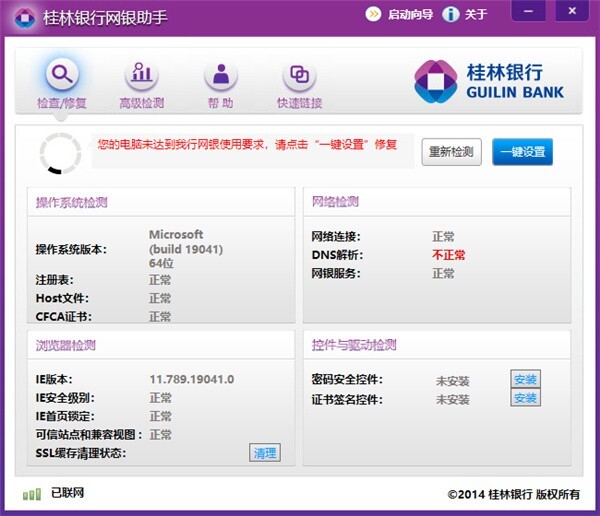The width and height of the screenshot is (600, 516).
Task: Open the 高级检测 chart icon
Action: [x=142, y=73]
